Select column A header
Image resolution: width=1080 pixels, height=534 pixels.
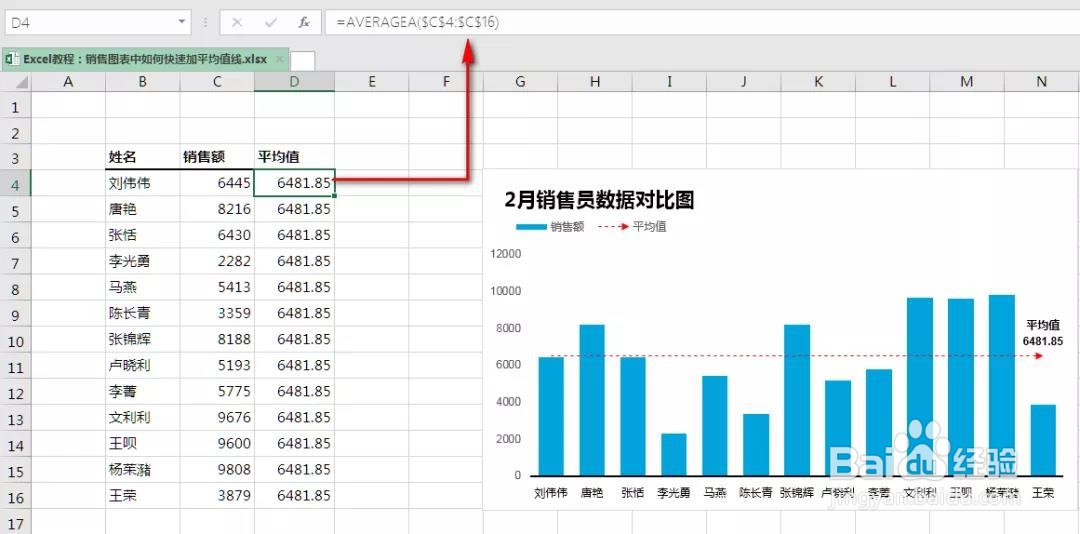pos(68,82)
